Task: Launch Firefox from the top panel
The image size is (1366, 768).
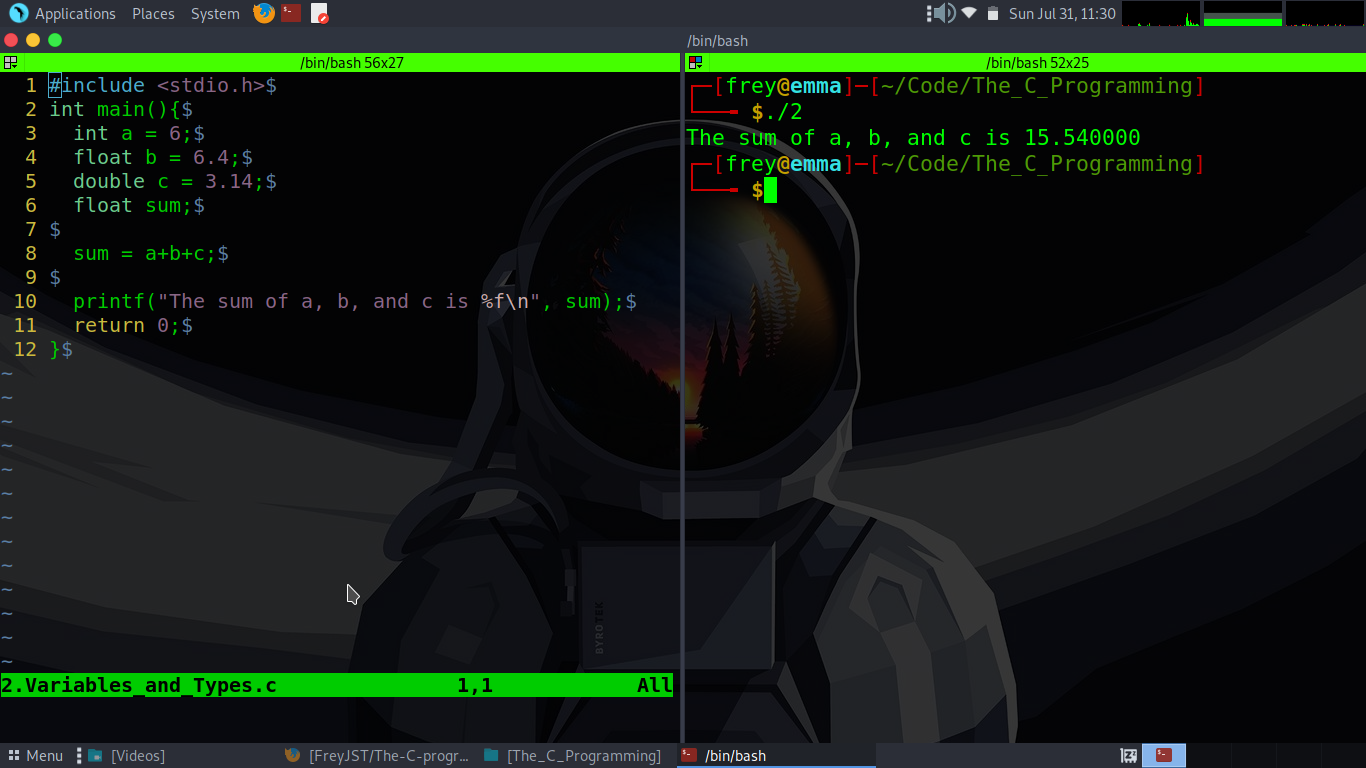Action: pyautogui.click(x=264, y=13)
